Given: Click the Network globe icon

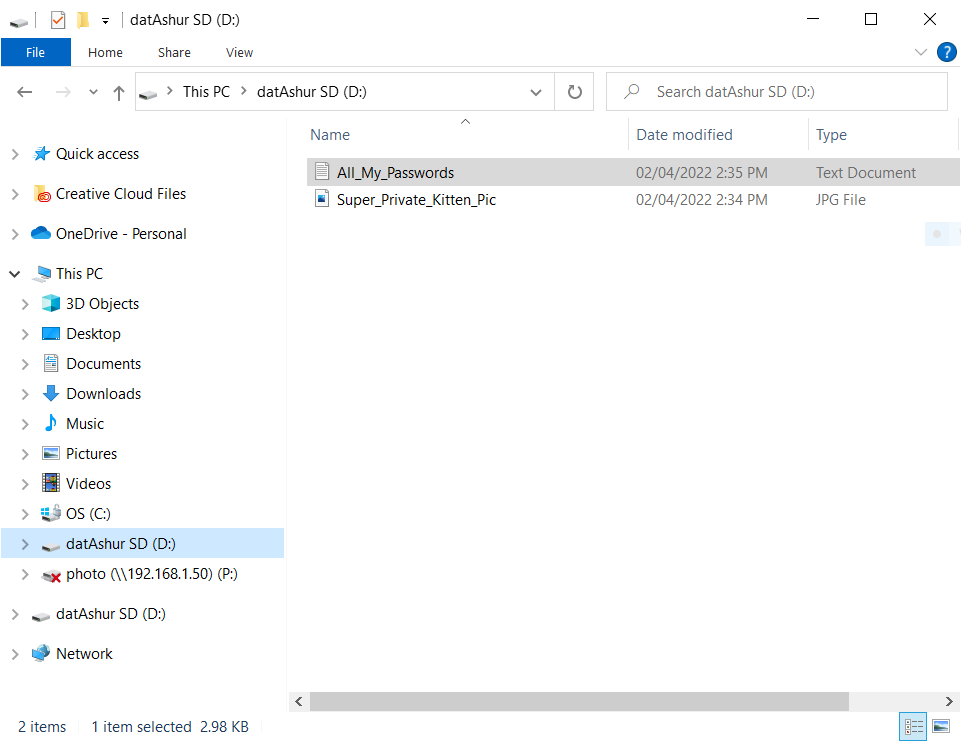Looking at the screenshot, I should coord(41,653).
